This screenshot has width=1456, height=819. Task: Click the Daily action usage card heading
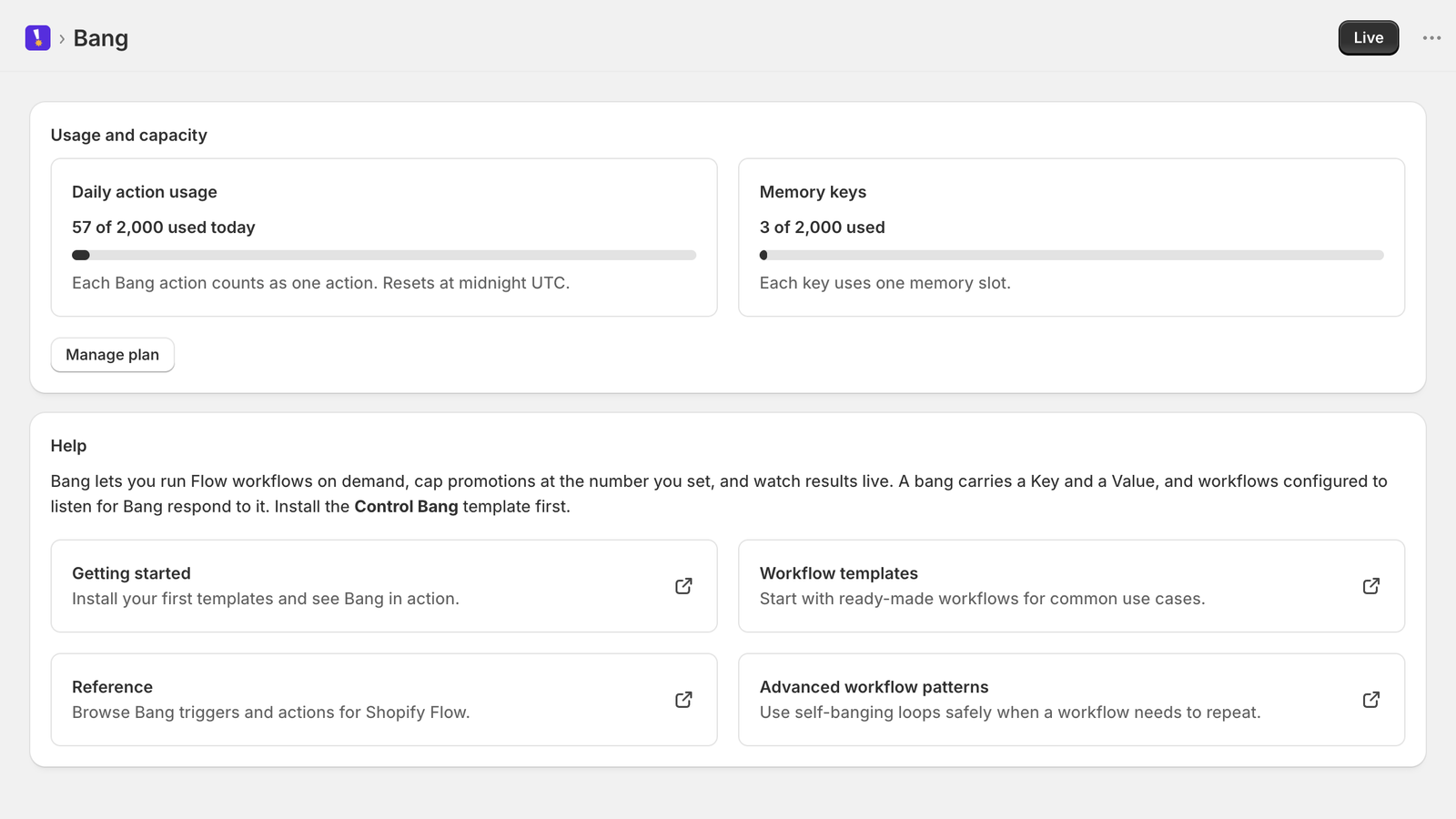[x=145, y=192]
